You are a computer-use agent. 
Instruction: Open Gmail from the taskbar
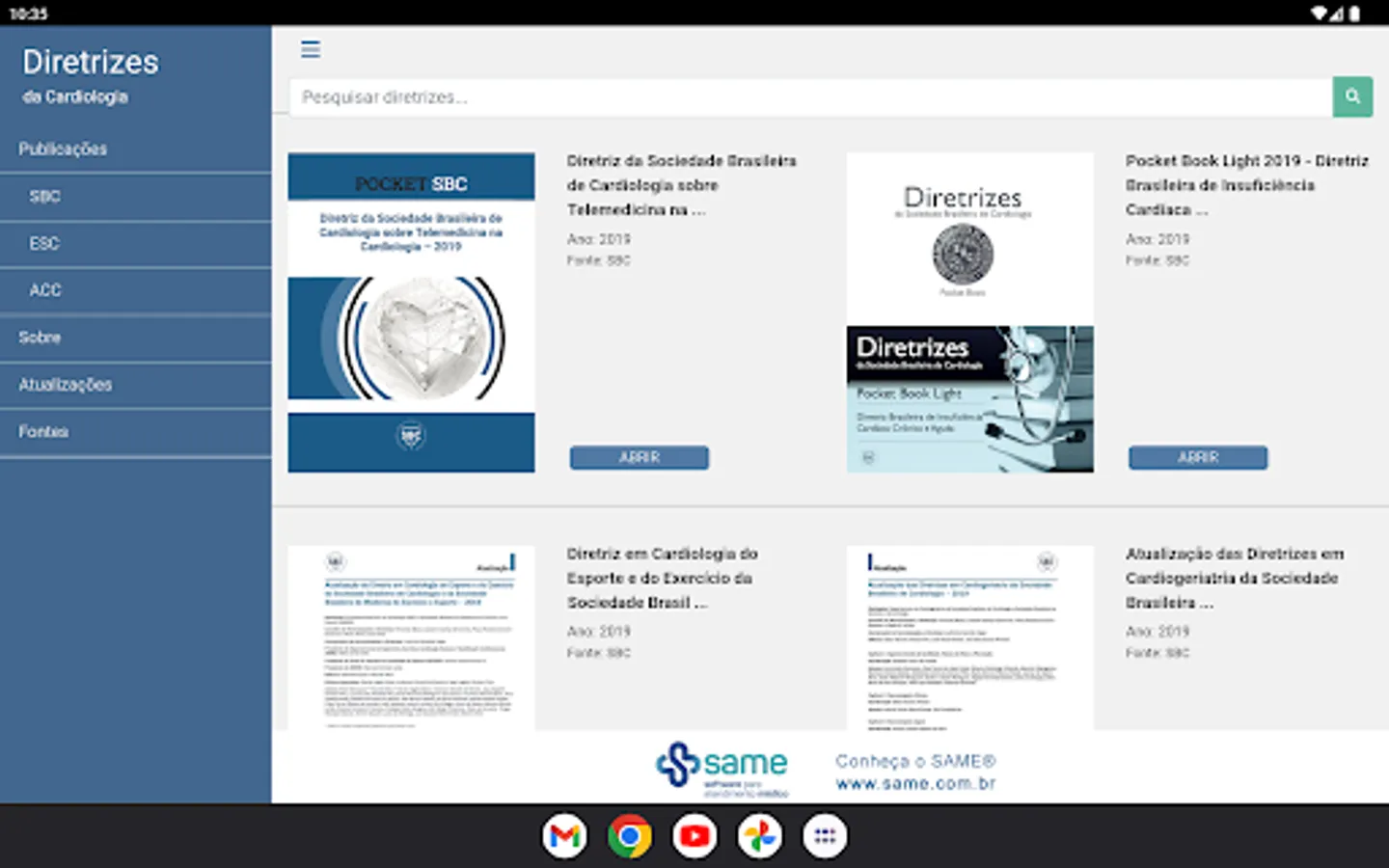click(564, 836)
